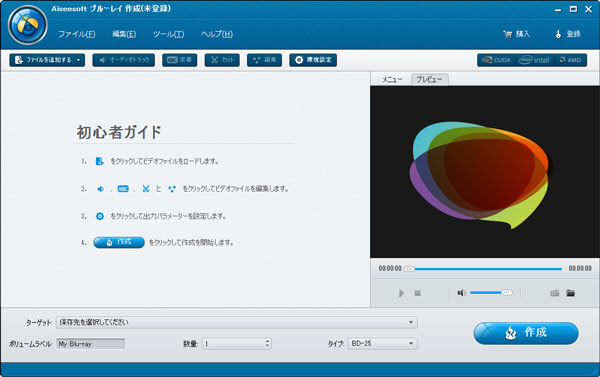Click the ABC subtitle icon in guide step 2
600x377 pixels.
[x=123, y=189]
